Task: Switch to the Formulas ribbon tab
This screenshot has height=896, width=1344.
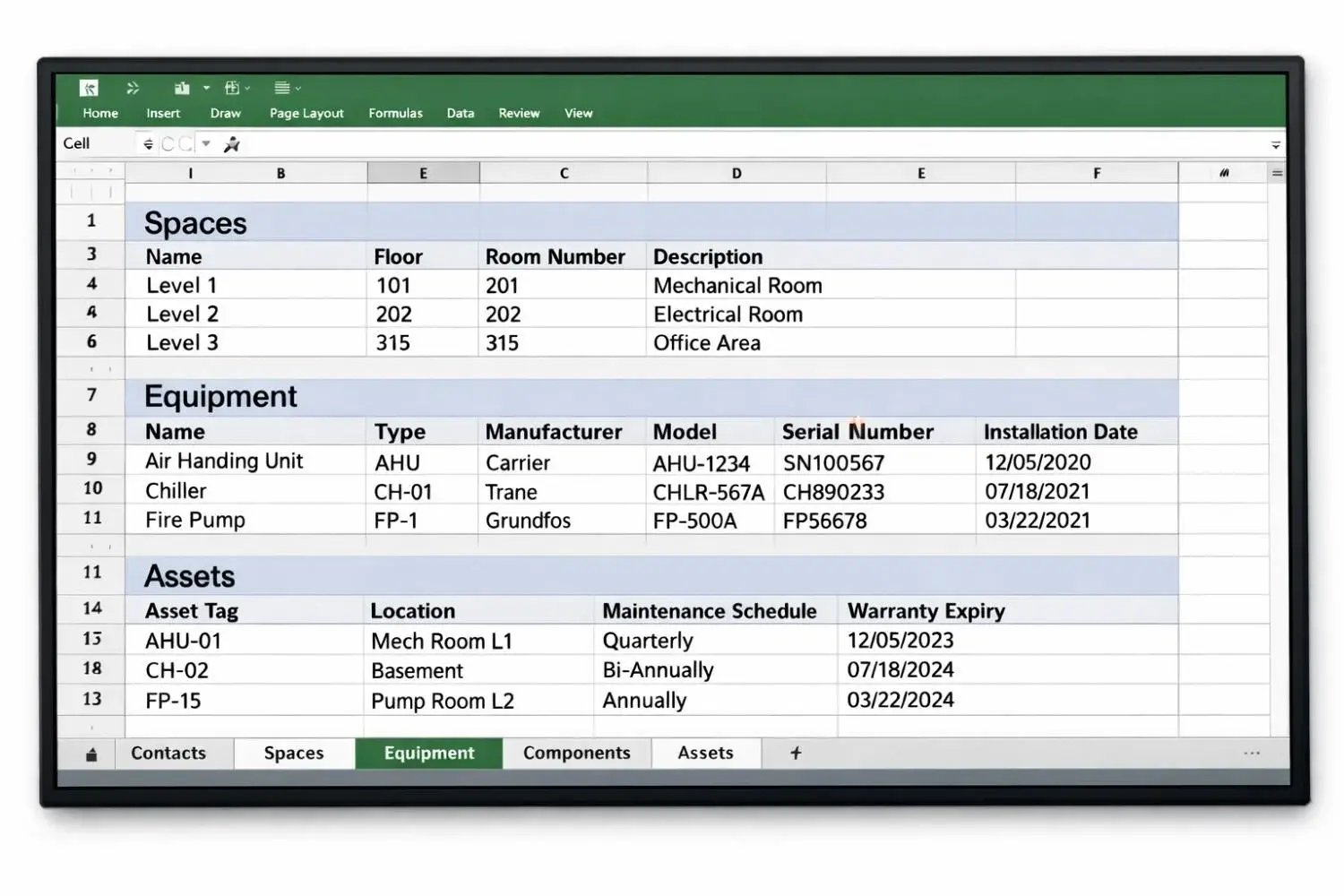Action: (x=395, y=113)
